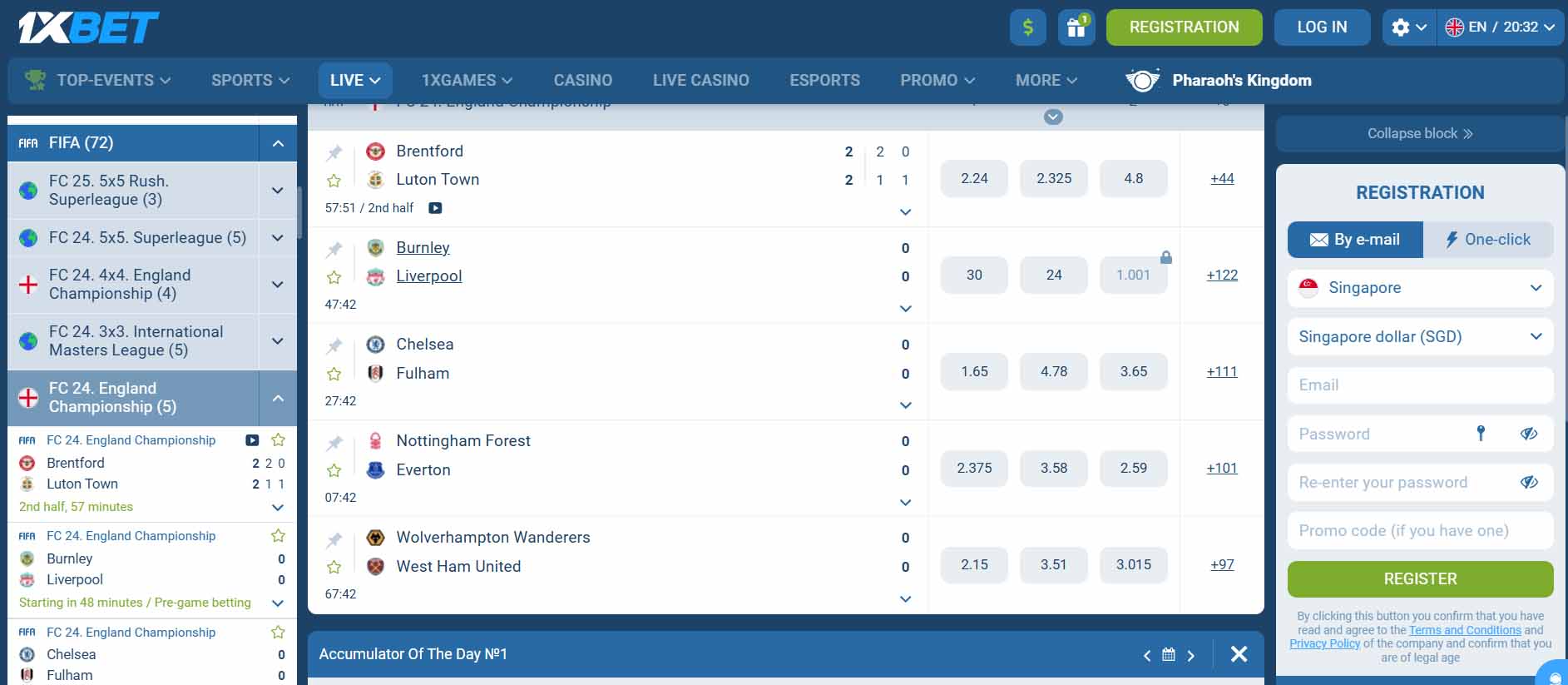Open the Liverpool team link
This screenshot has height=685, width=1568.
point(428,276)
